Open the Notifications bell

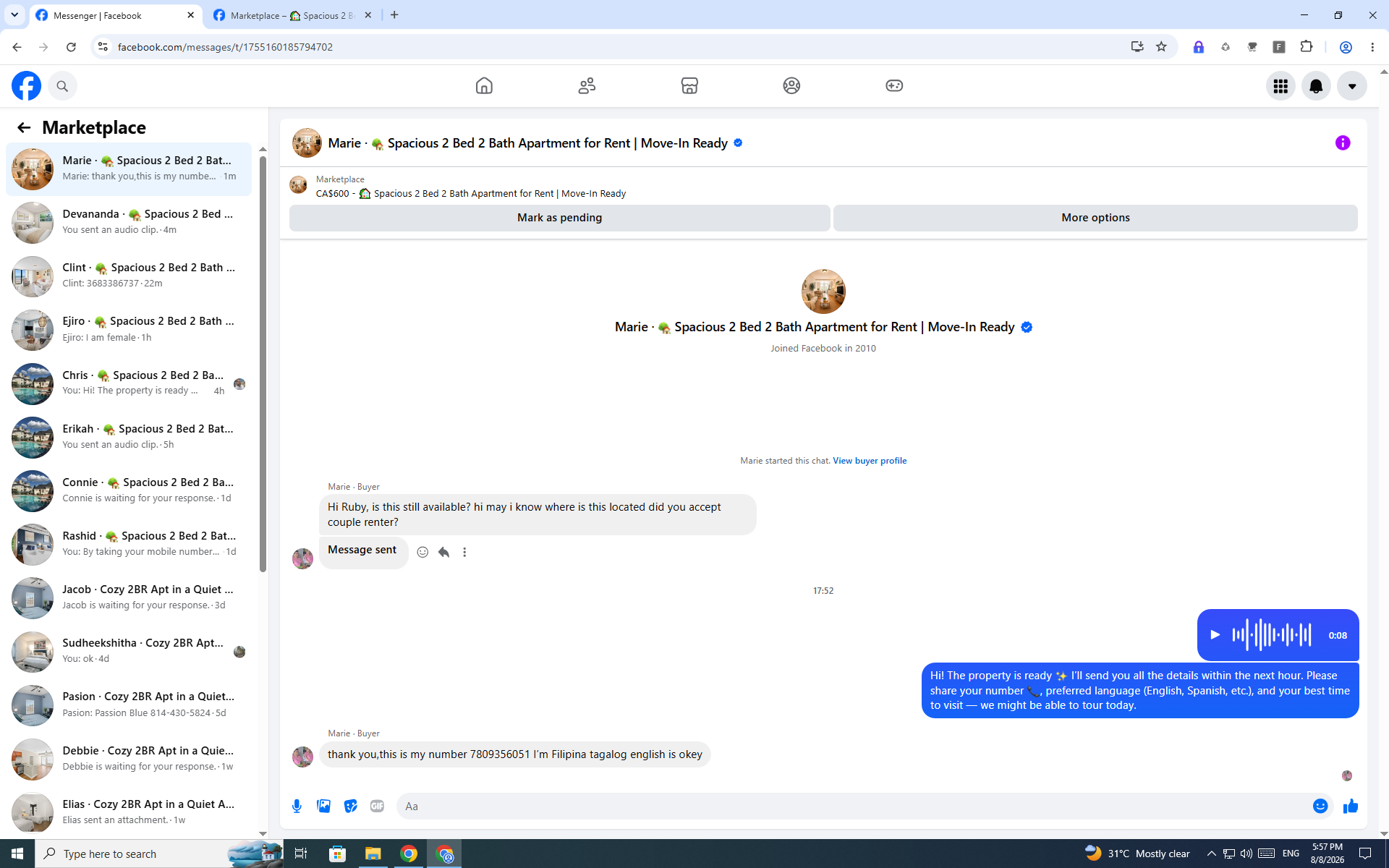(x=1316, y=86)
